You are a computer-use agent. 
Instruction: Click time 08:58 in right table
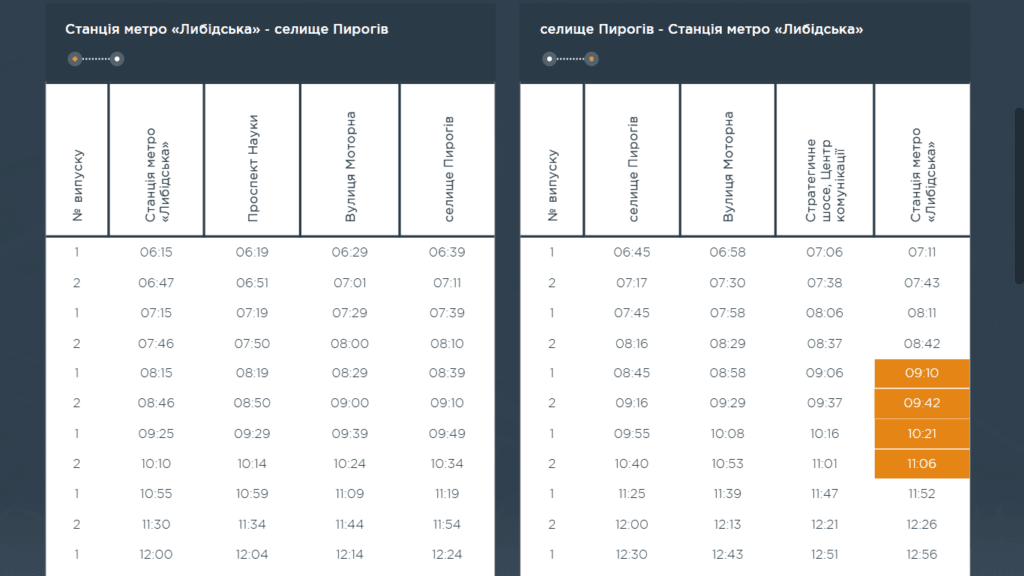point(728,373)
